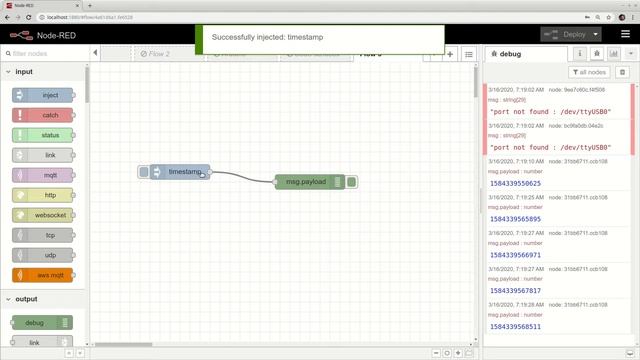The image size is (640, 360).
Task: Collapse the input palette category
Action: pos(43,71)
